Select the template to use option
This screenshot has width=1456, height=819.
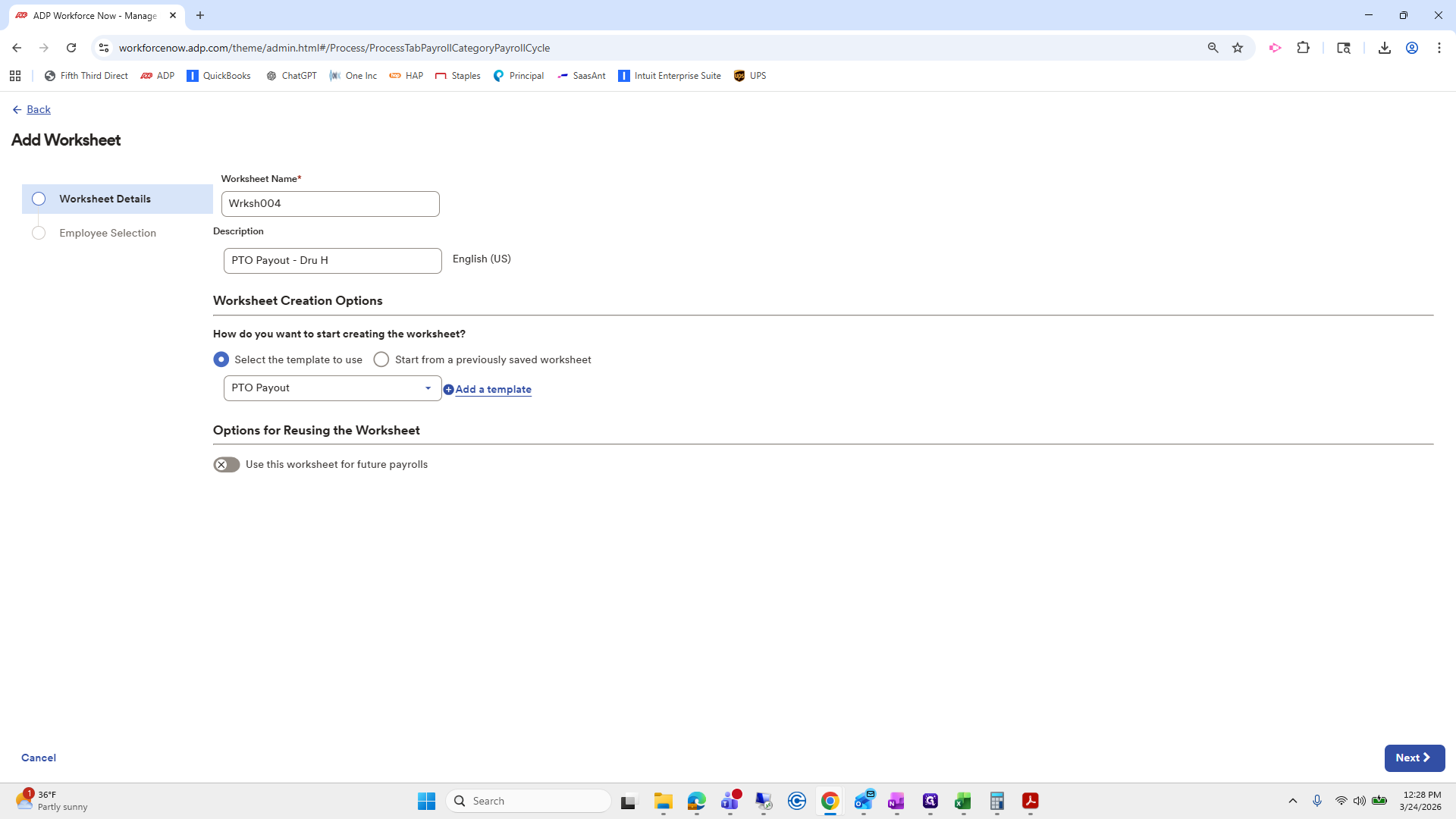click(x=221, y=359)
